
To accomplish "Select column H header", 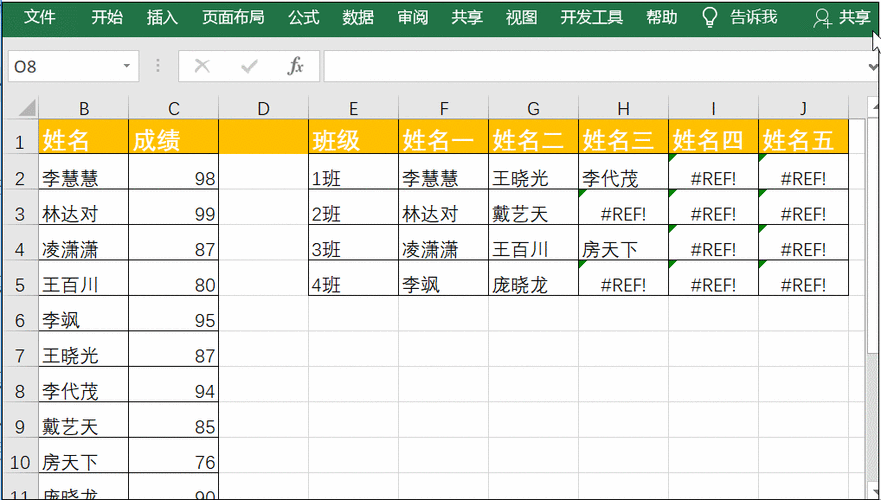I will (623, 108).
